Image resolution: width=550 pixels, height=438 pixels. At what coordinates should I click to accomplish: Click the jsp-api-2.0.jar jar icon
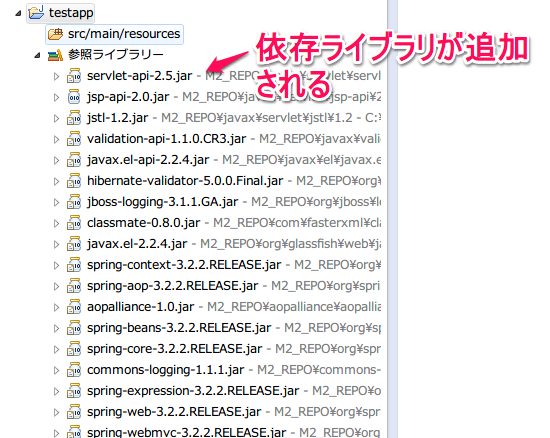pyautogui.click(x=74, y=97)
